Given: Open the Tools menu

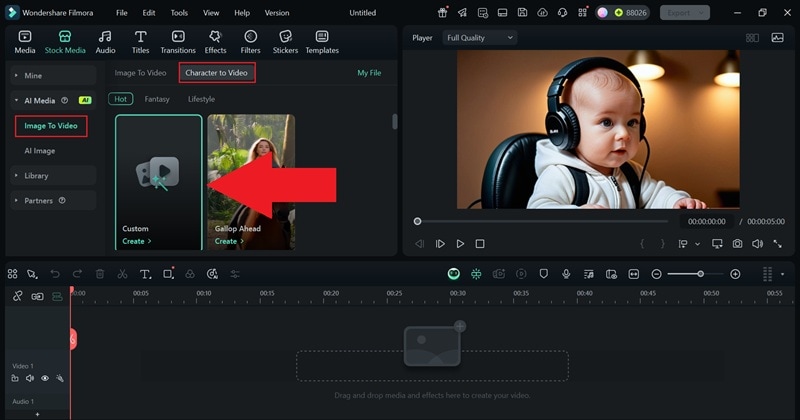Looking at the screenshot, I should [179, 13].
